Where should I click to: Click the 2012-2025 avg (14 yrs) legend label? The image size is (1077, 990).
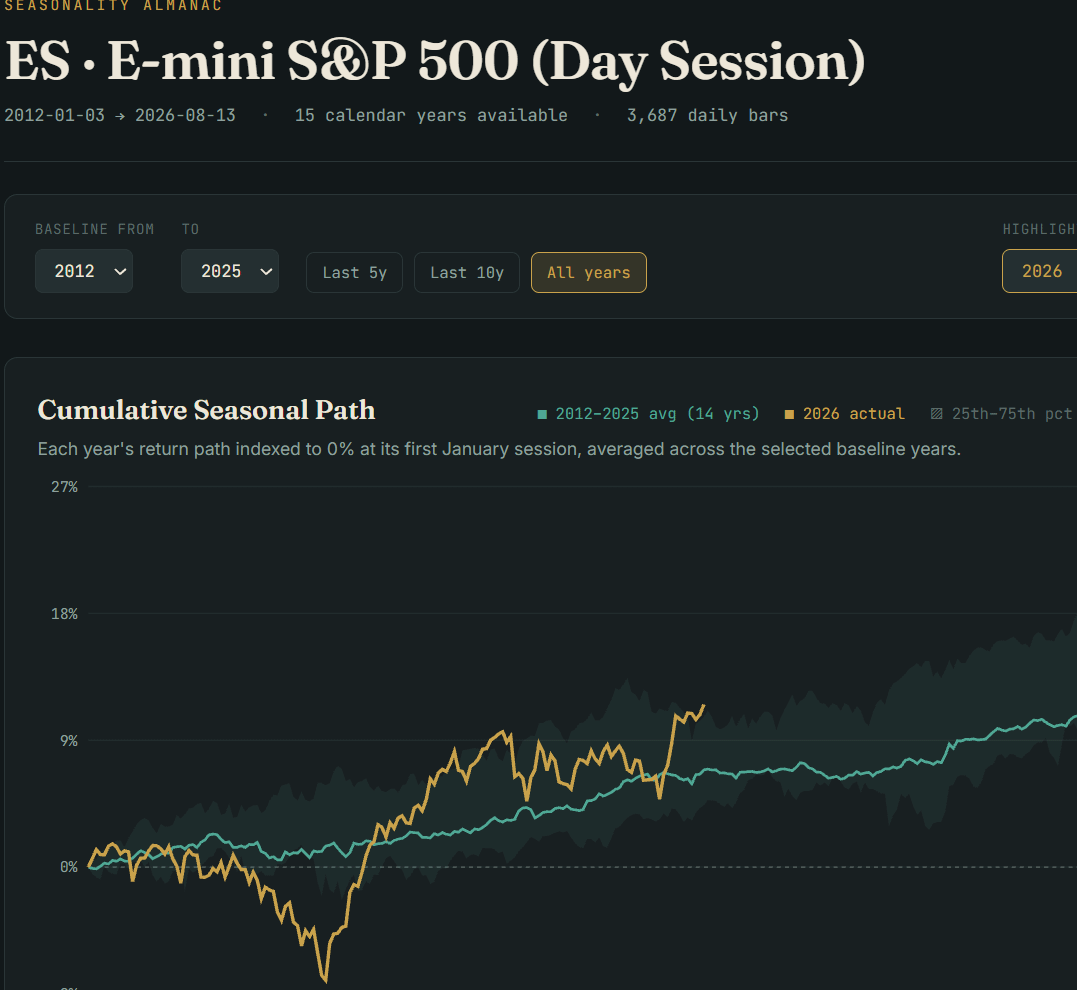coord(657,414)
